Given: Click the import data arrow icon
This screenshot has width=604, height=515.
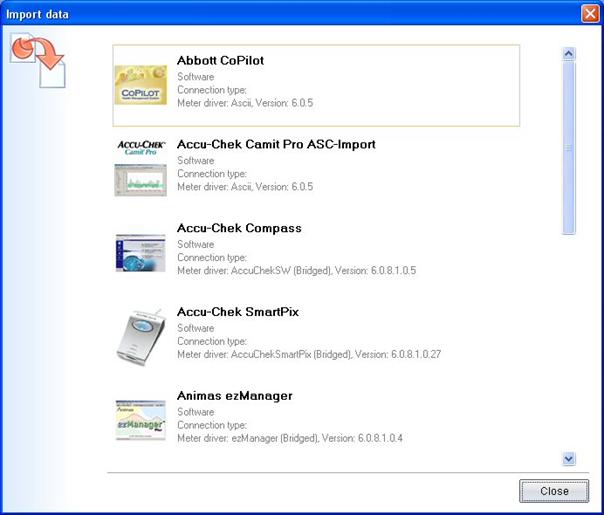Looking at the screenshot, I should (37, 59).
